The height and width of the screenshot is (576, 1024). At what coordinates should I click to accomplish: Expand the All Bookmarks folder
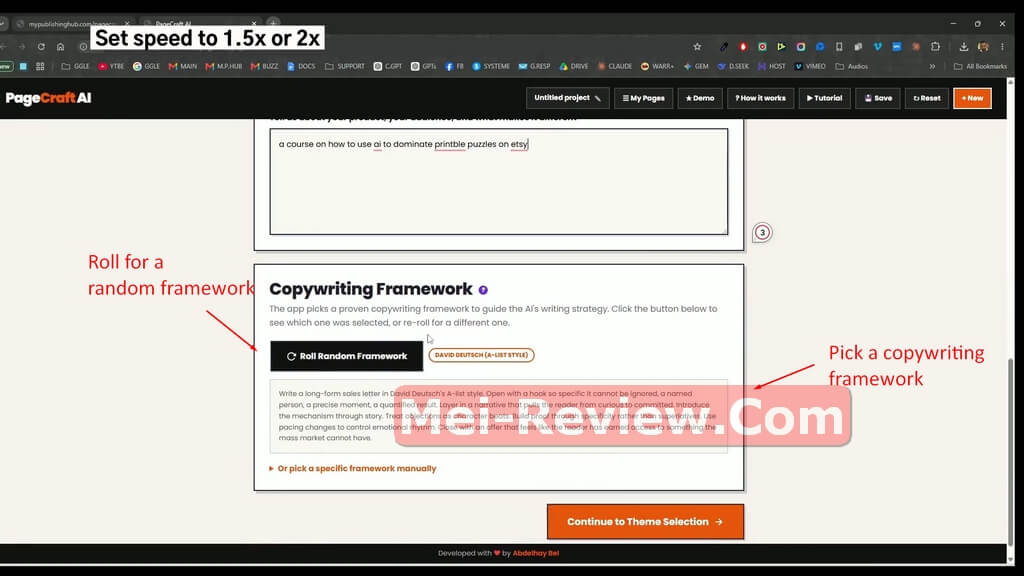(x=980, y=66)
